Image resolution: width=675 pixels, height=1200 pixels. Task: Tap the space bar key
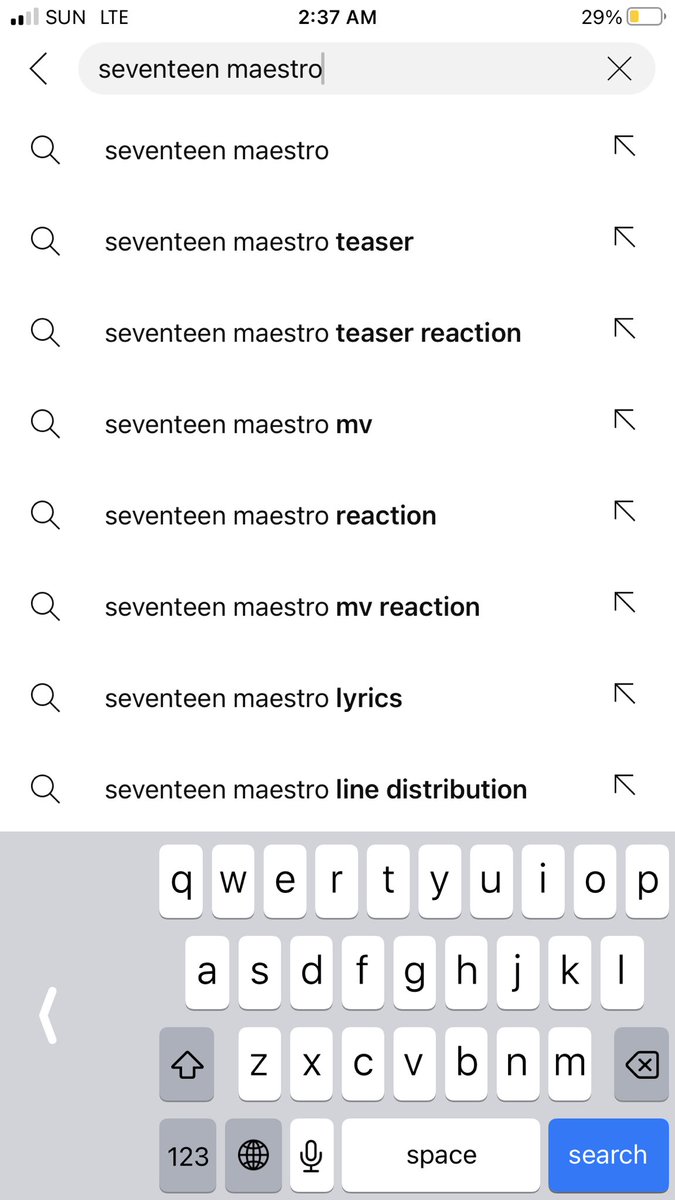(x=441, y=1156)
